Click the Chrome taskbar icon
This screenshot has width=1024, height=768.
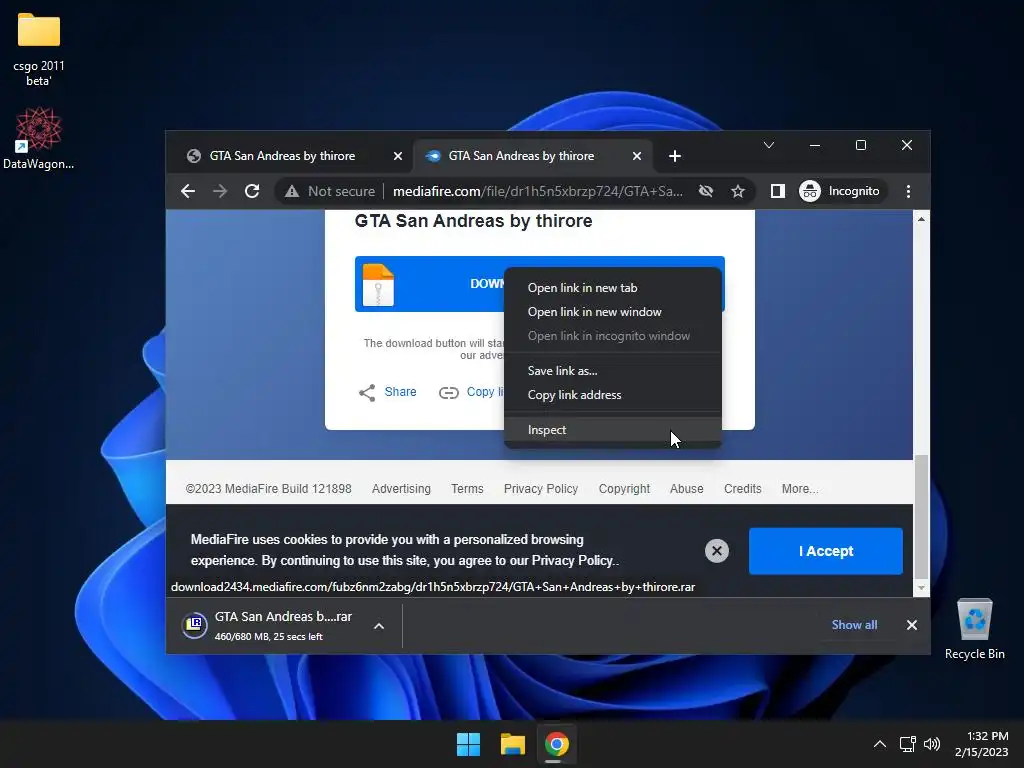click(556, 744)
